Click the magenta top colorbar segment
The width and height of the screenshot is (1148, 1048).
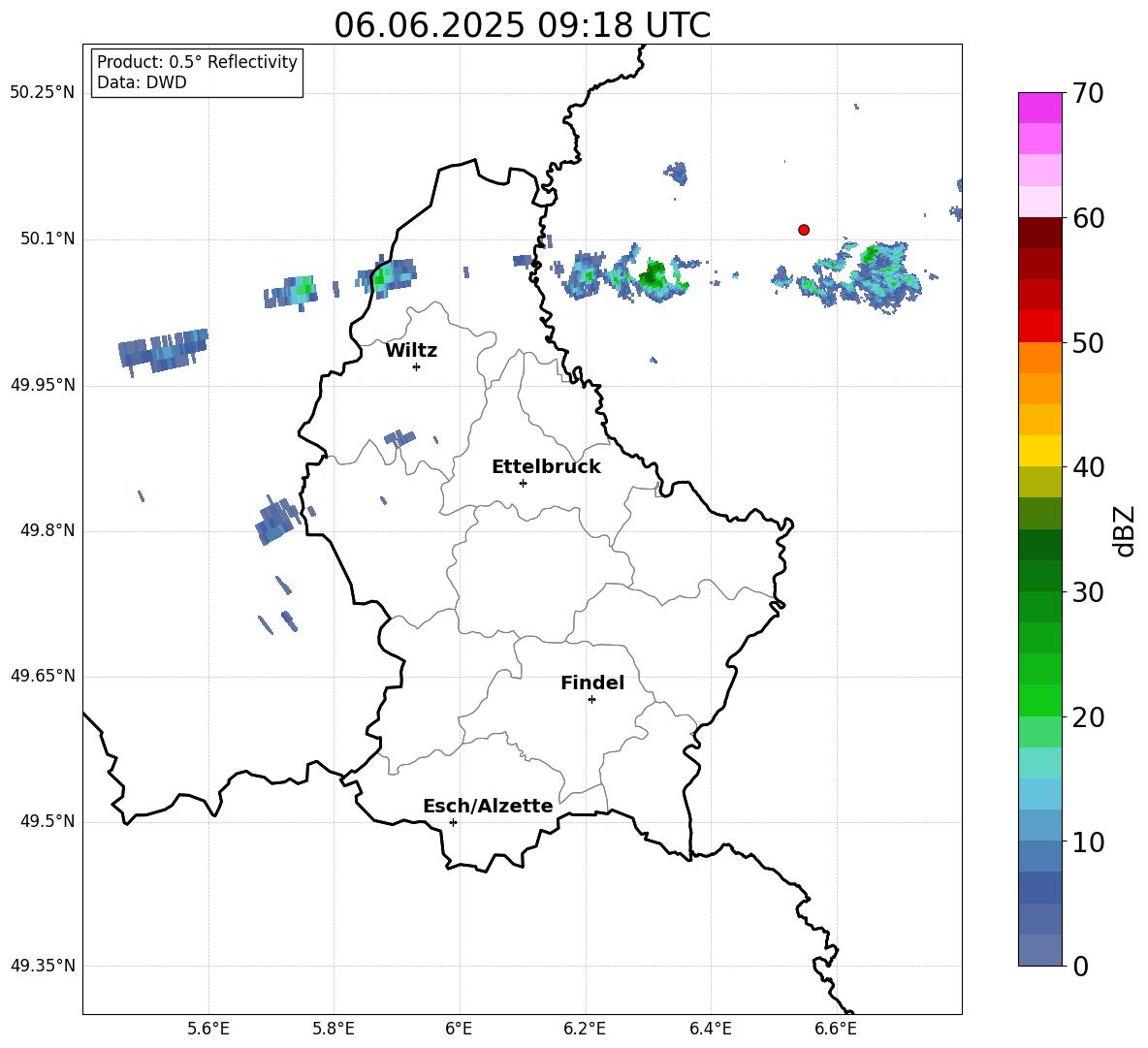tap(1040, 108)
